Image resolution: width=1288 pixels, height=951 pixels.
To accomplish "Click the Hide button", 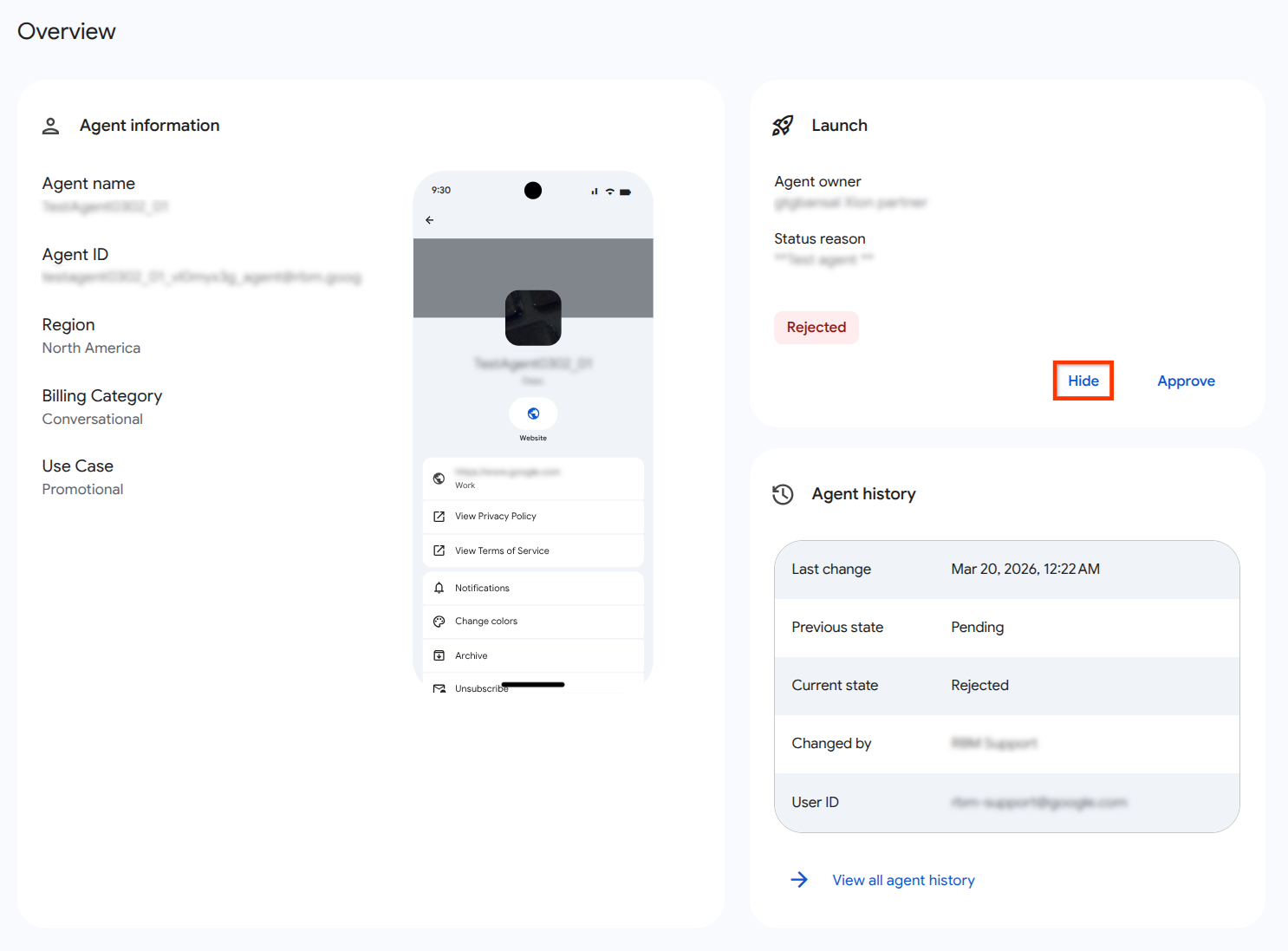I will click(1083, 380).
